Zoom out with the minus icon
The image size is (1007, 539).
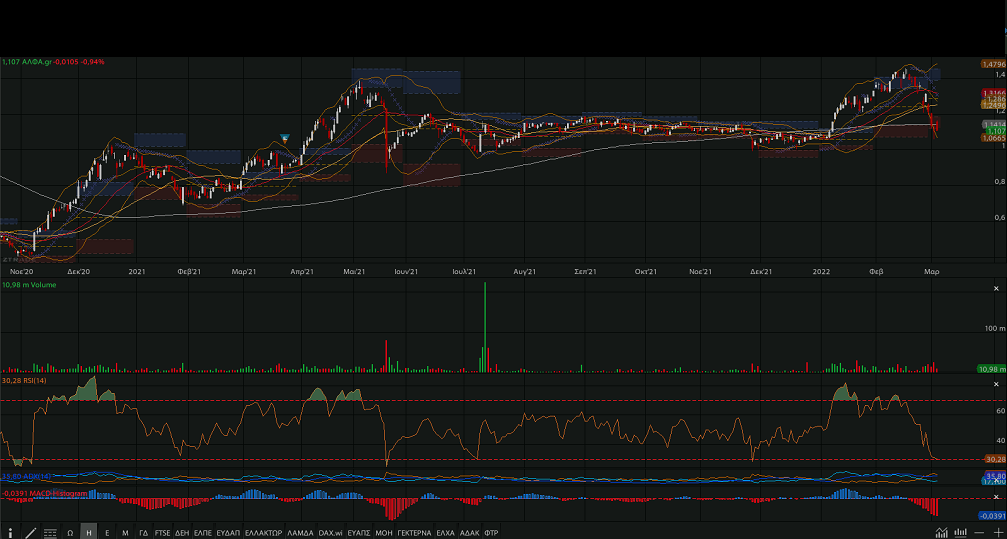979,533
